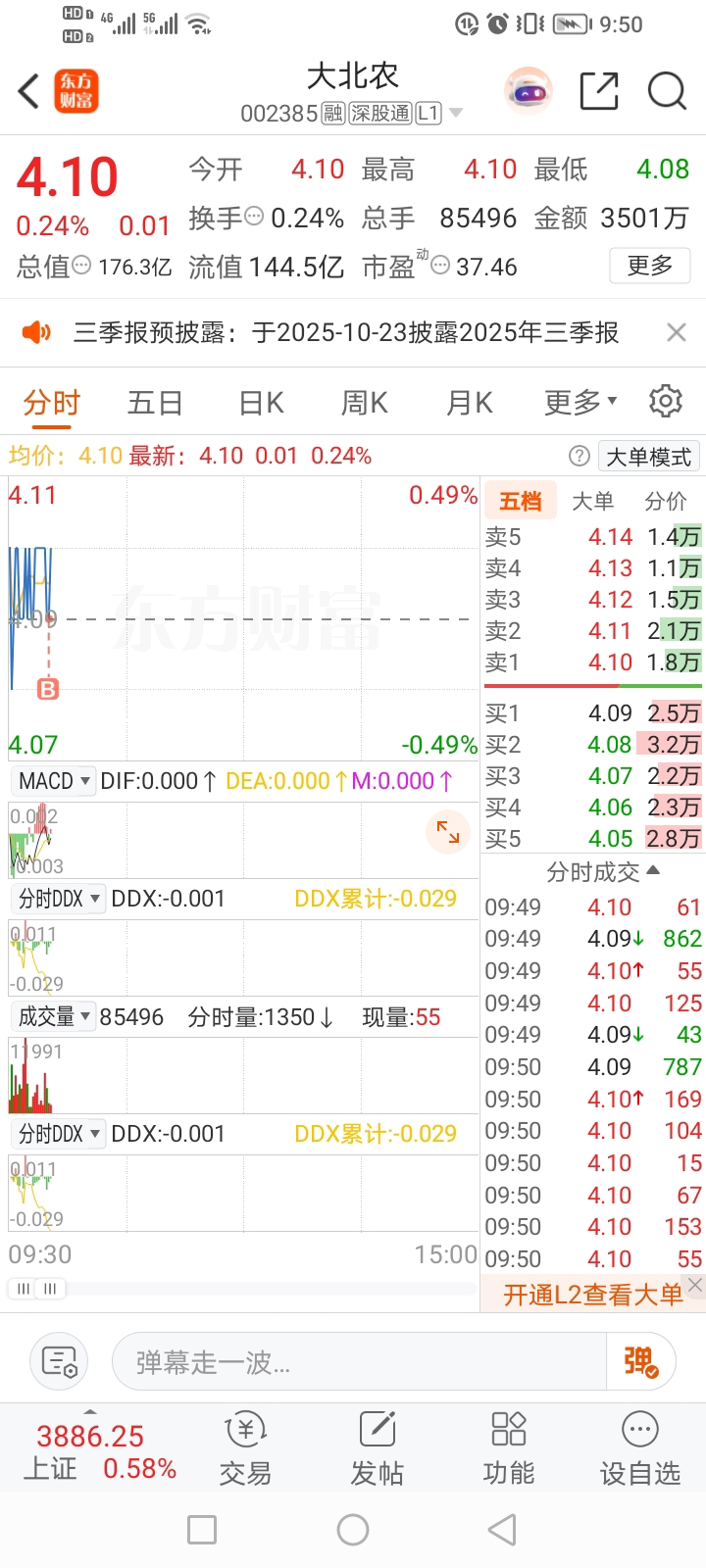The height and width of the screenshot is (1568, 706).
Task: Open the 成交量 indicator dropdown
Action: 54,1016
